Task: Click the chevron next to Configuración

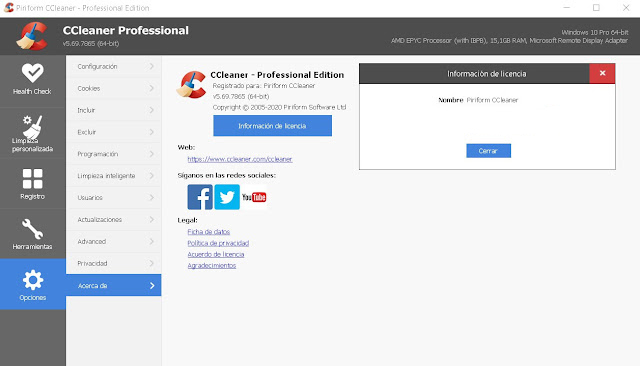Action: point(151,66)
